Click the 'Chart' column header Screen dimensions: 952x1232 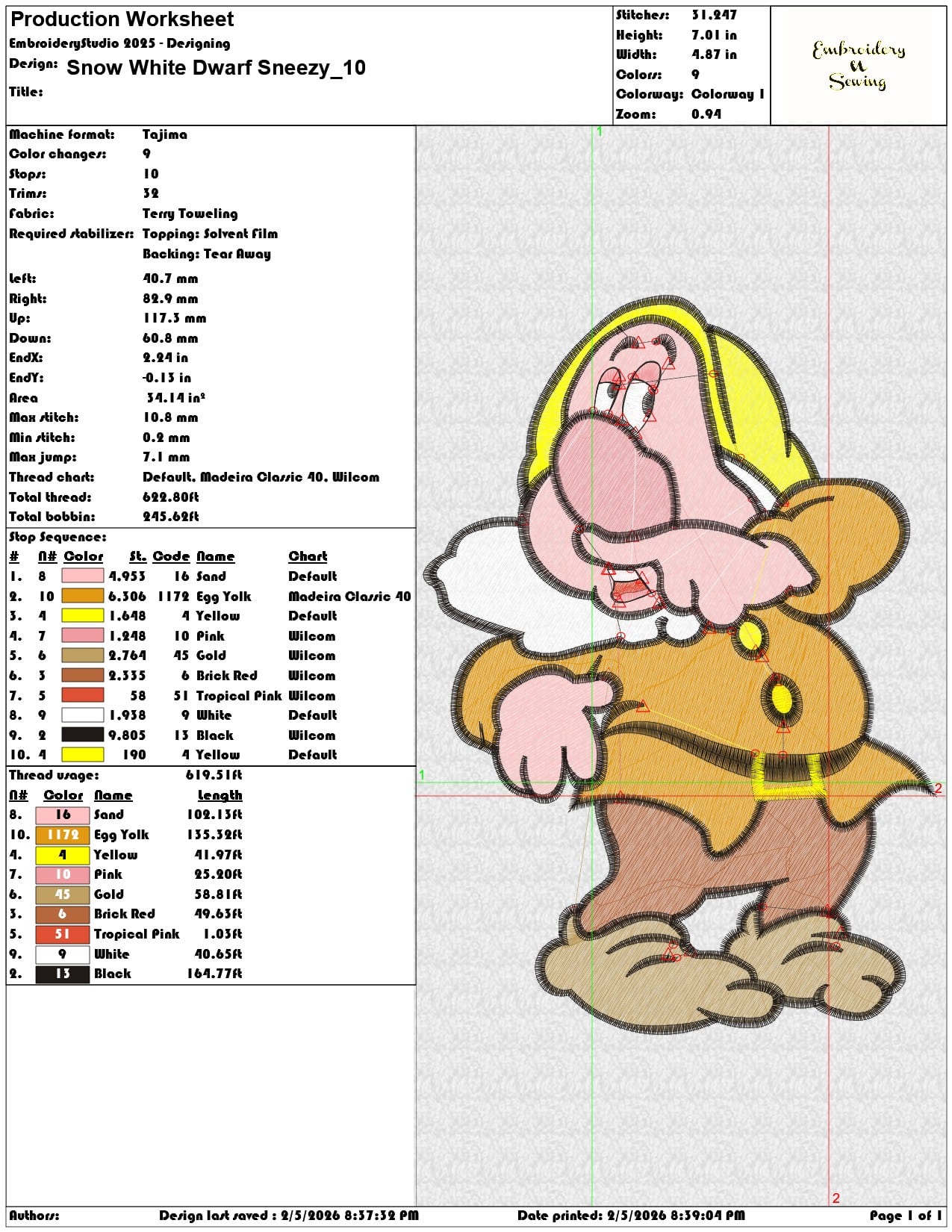pos(308,556)
